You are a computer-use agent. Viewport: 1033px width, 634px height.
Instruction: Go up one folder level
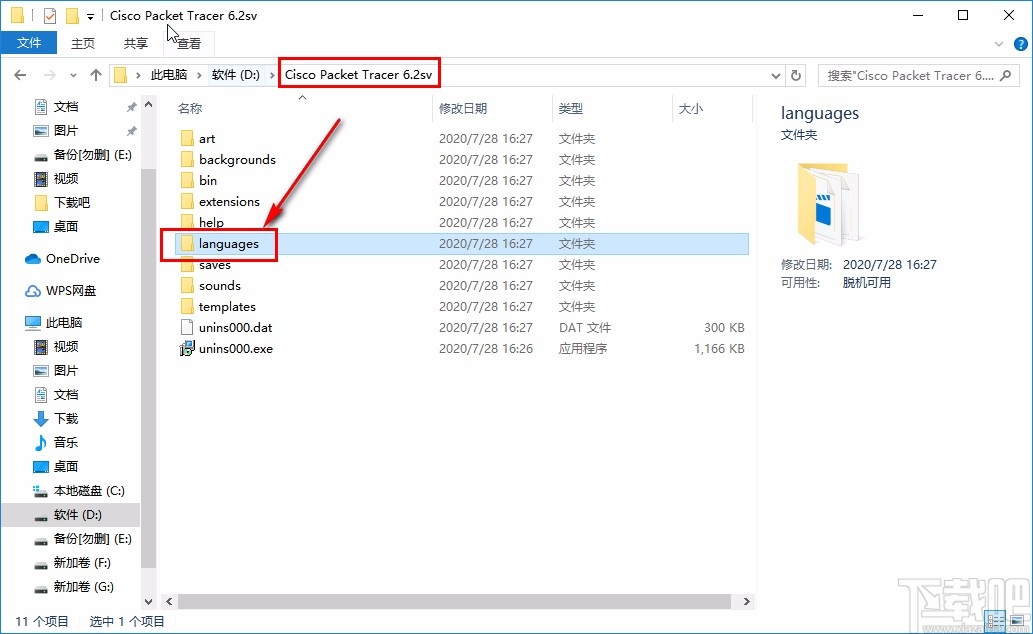click(x=96, y=75)
